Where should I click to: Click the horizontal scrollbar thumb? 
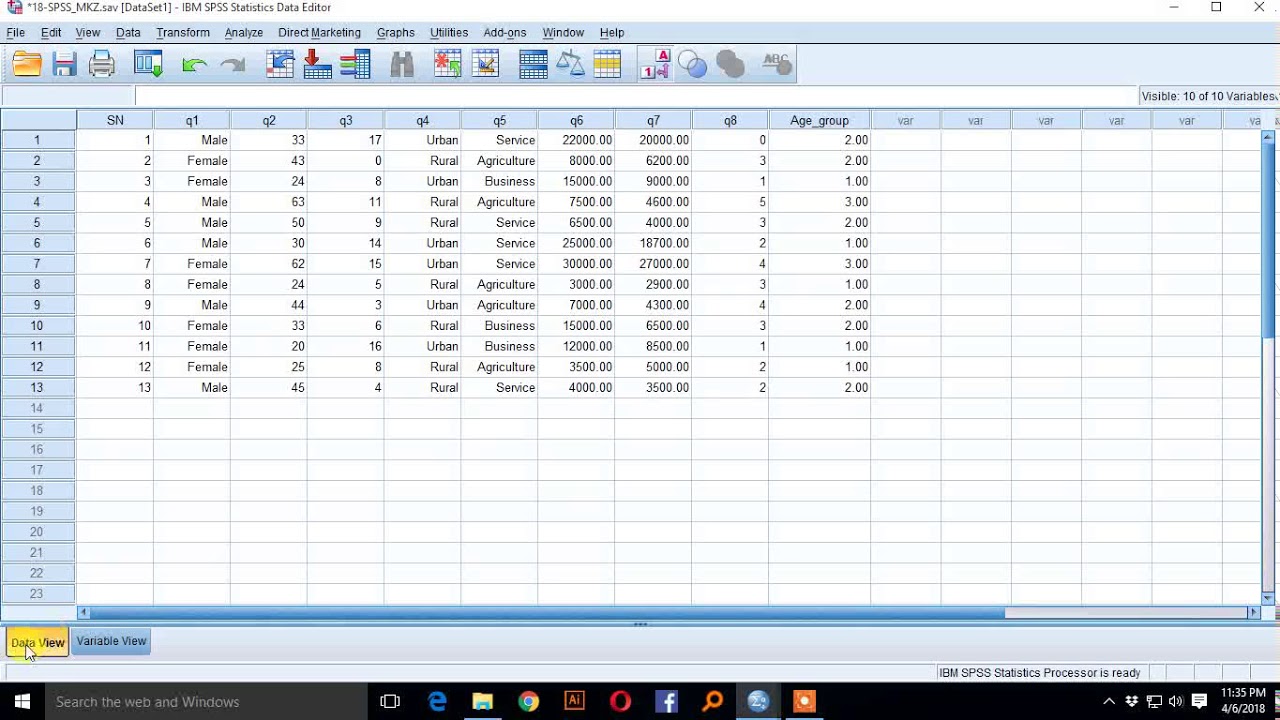546,612
